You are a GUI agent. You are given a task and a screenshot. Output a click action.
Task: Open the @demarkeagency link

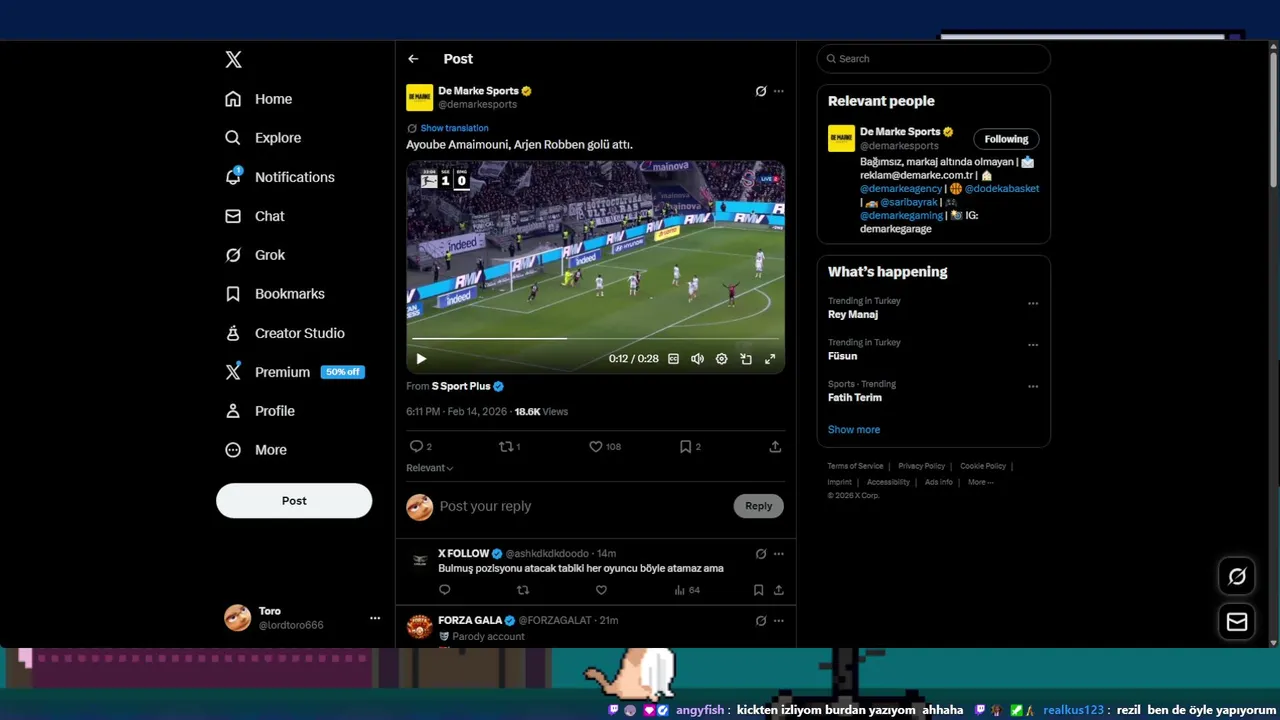[x=901, y=188]
